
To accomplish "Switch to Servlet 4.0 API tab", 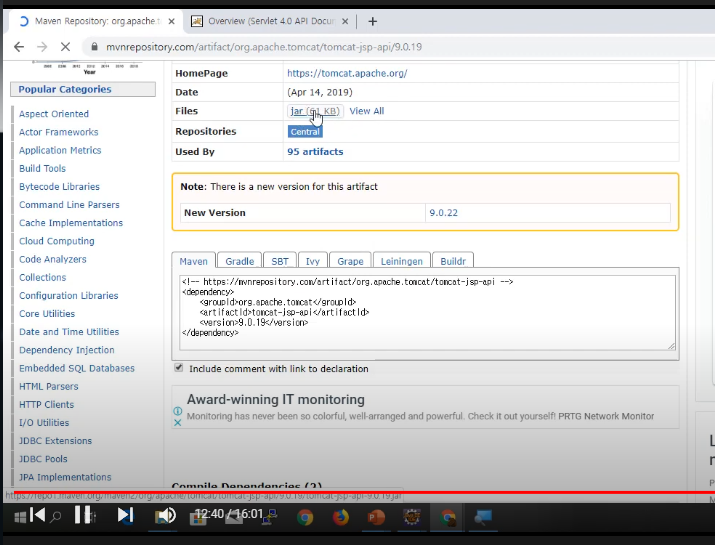I will pyautogui.click(x=270, y=21).
